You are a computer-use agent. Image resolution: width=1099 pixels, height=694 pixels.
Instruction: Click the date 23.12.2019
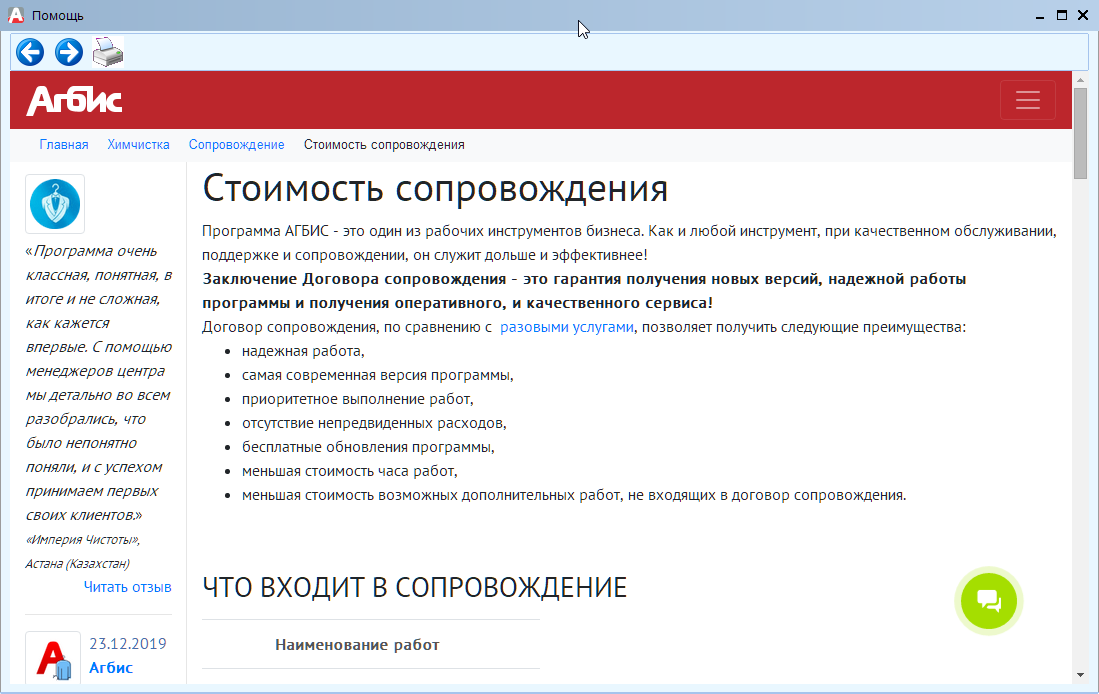(128, 644)
